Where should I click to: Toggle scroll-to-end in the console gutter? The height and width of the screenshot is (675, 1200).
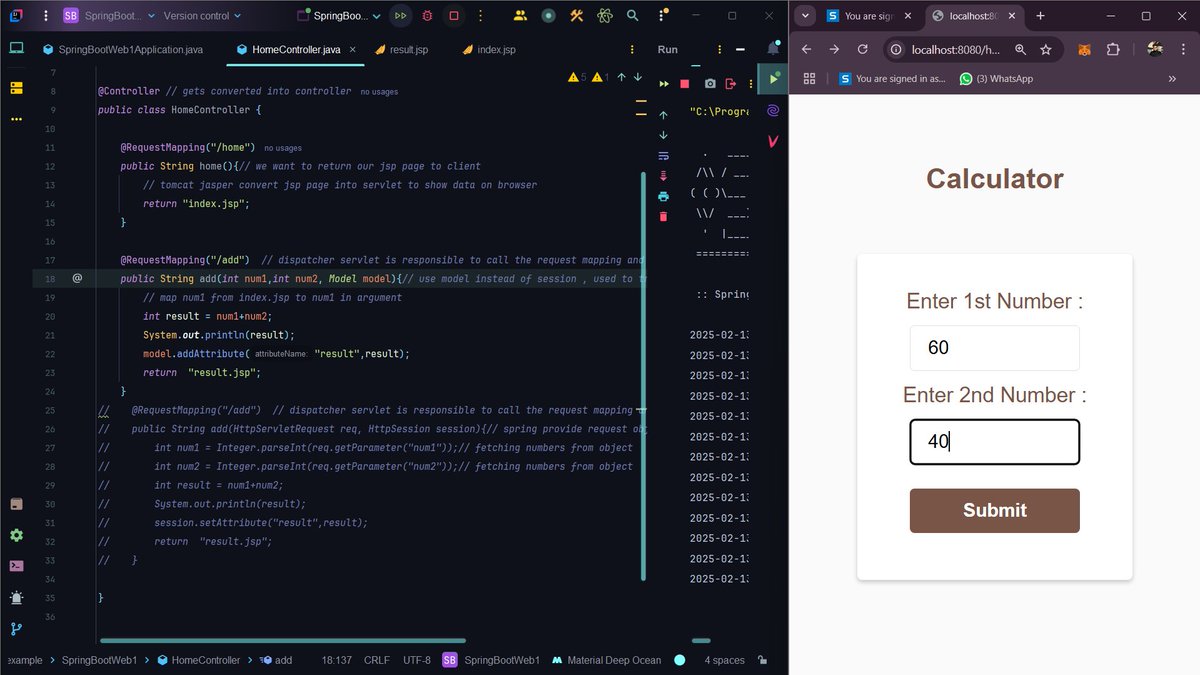coord(663,175)
